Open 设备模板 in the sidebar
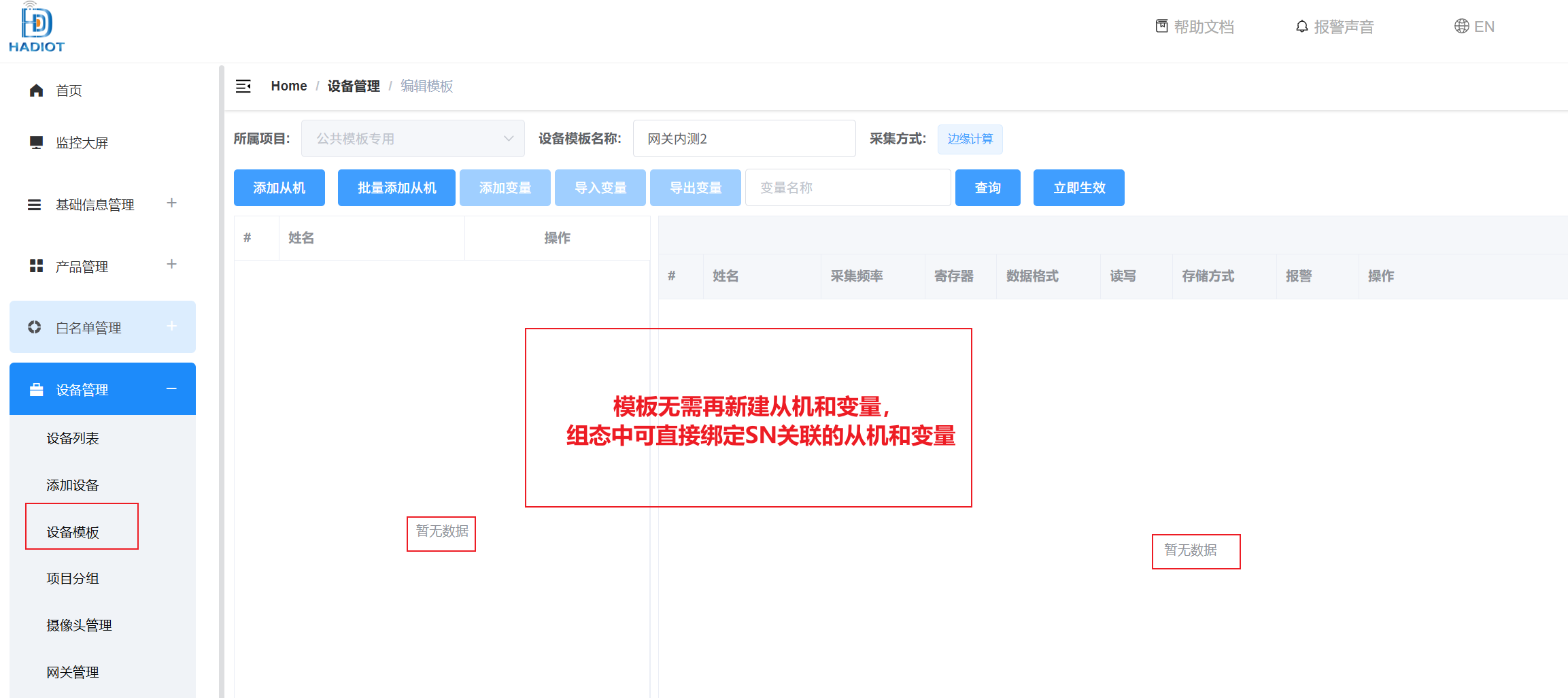Screen dimensions: 1568x698 point(73,532)
